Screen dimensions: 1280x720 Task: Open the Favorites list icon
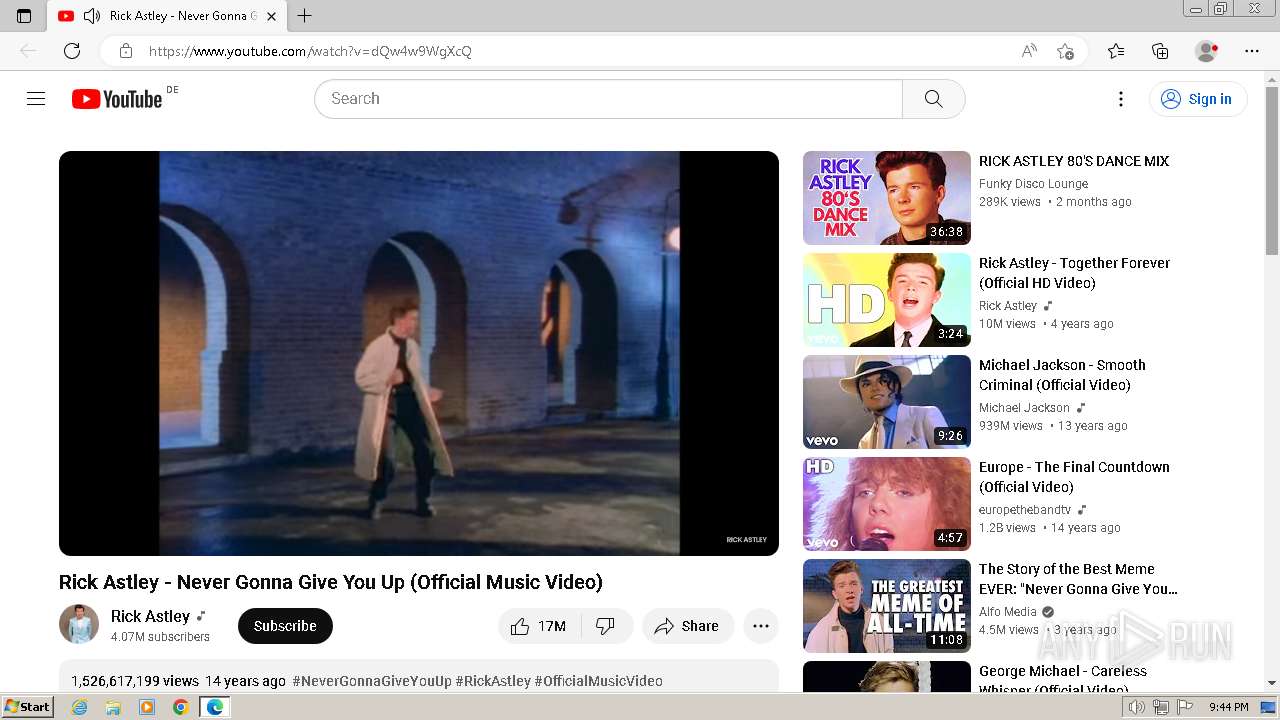coord(1116,51)
